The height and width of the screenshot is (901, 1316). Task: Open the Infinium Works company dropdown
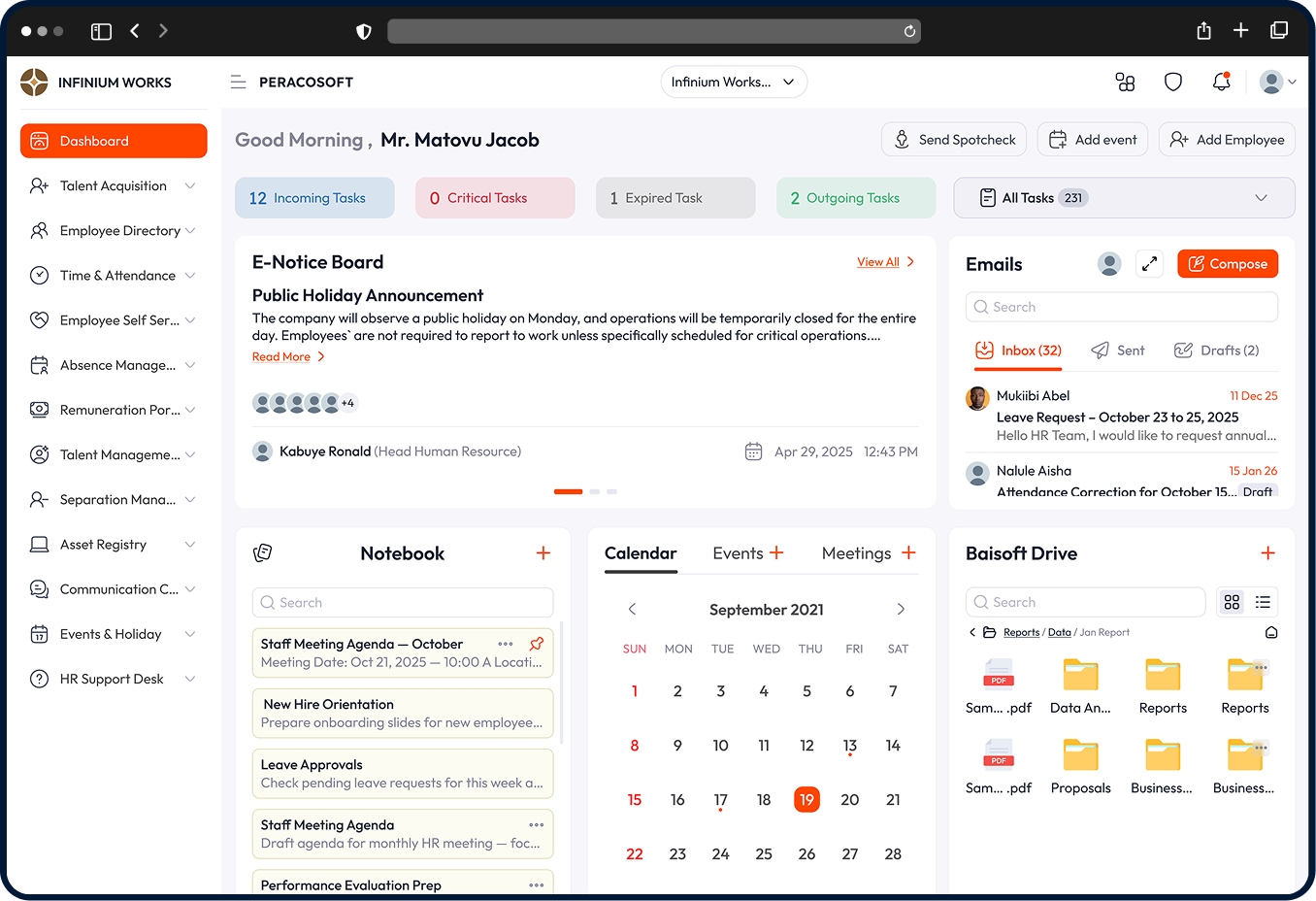(x=733, y=83)
